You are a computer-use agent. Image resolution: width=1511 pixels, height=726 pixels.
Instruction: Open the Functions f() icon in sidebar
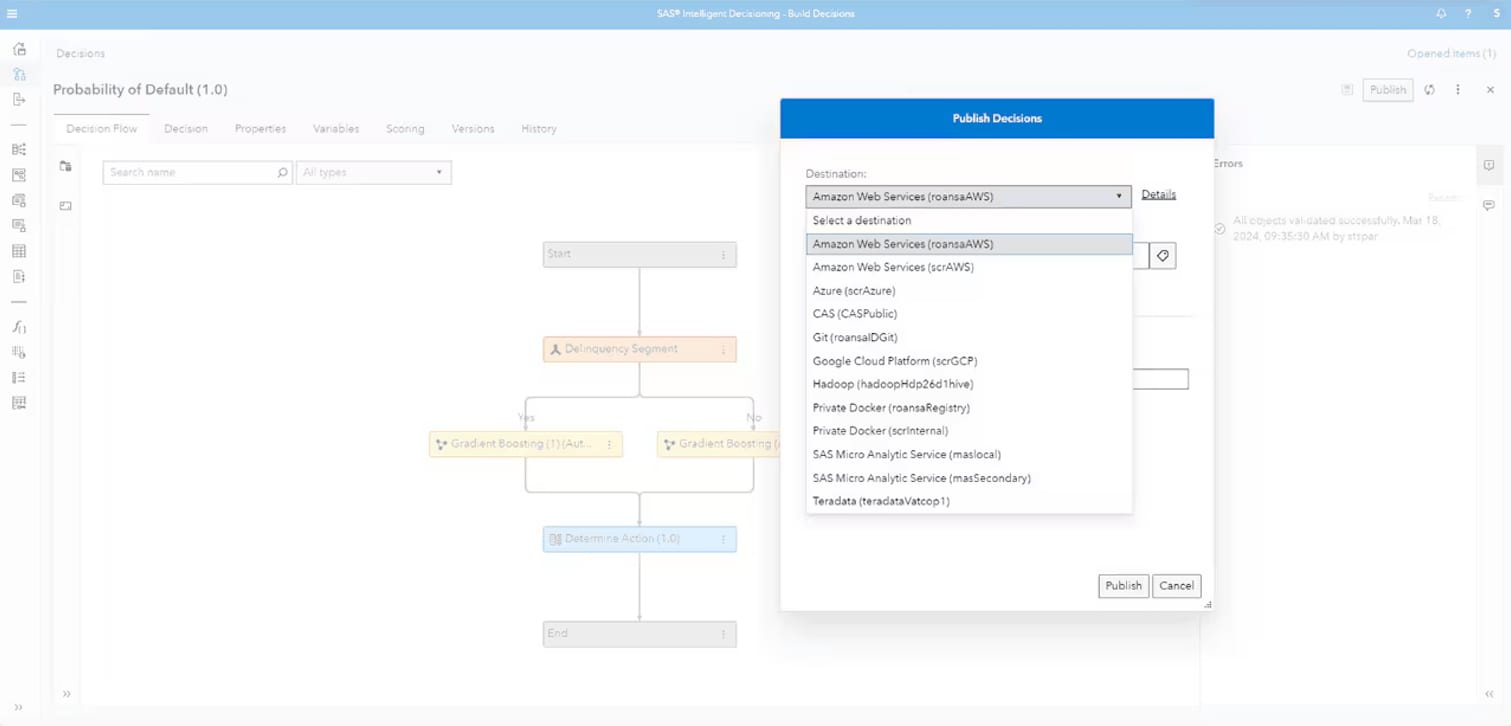point(19,327)
